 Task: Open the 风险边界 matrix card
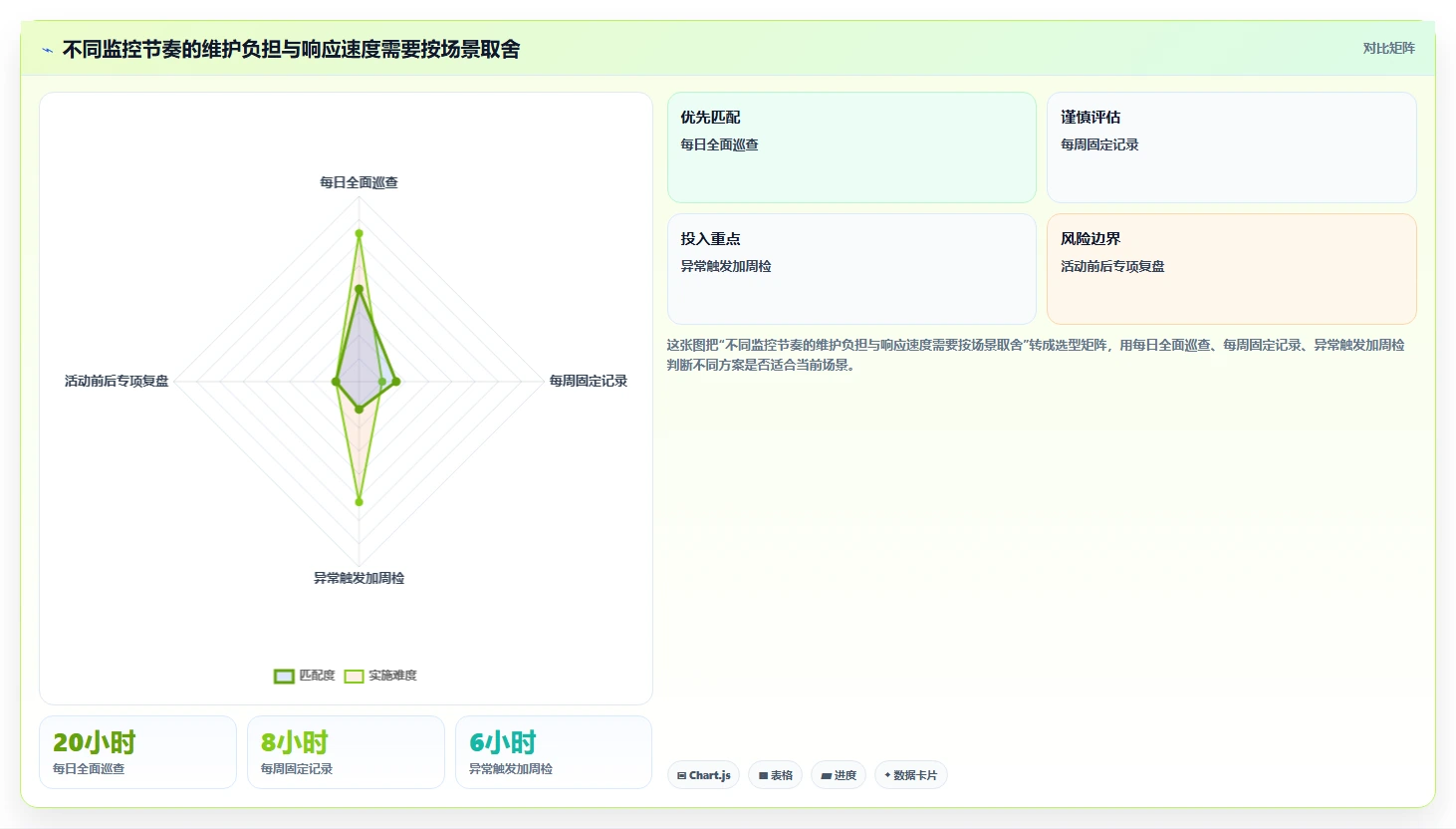pos(1232,269)
